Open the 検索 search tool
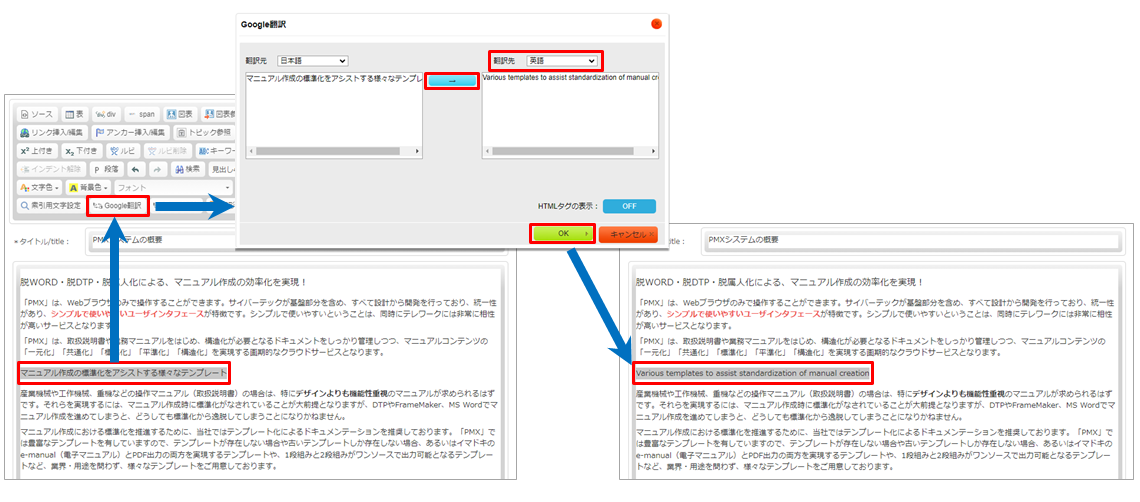The height and width of the screenshot is (502, 1140). click(188, 170)
